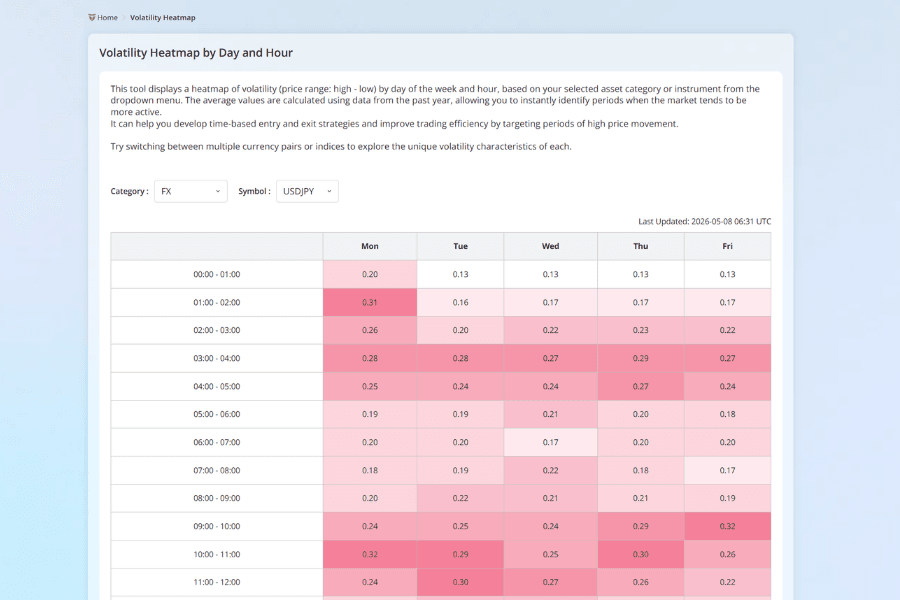Click Friday 09:00 - 10:00 cell 0.32
Screen dimensions: 900x600
(727, 526)
